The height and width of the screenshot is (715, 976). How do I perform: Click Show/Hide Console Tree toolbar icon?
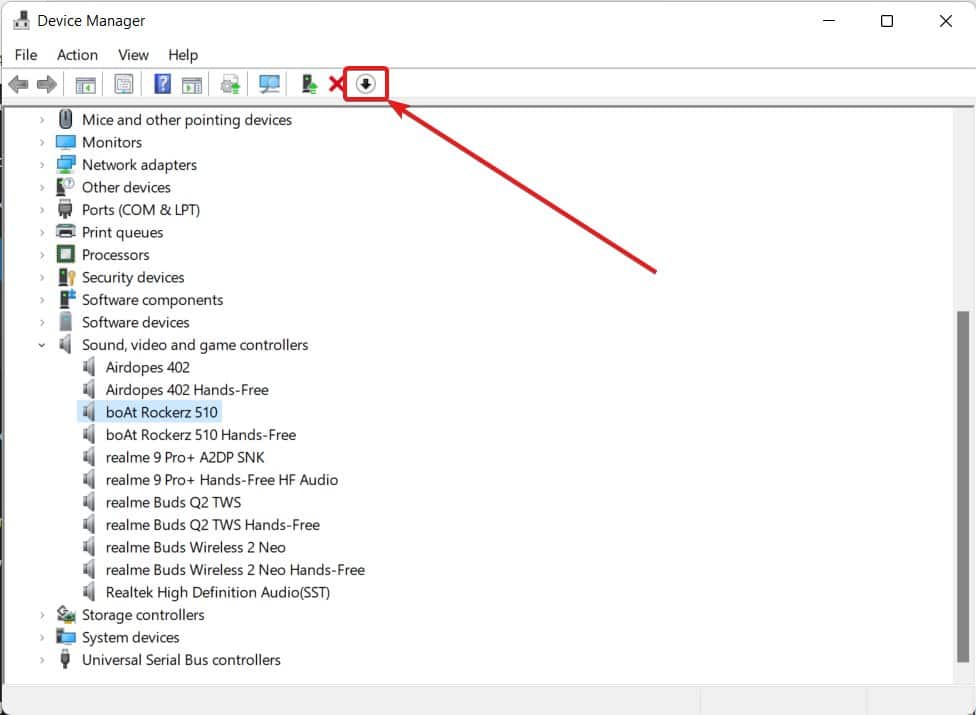[86, 85]
